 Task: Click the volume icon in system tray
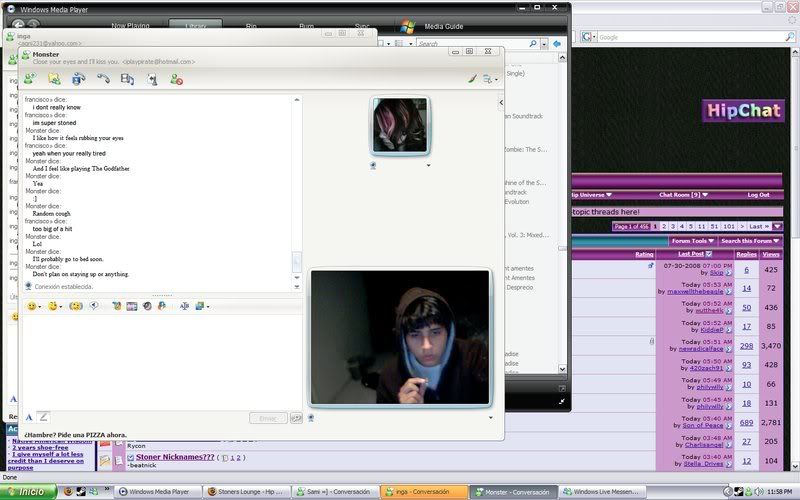tap(760, 492)
